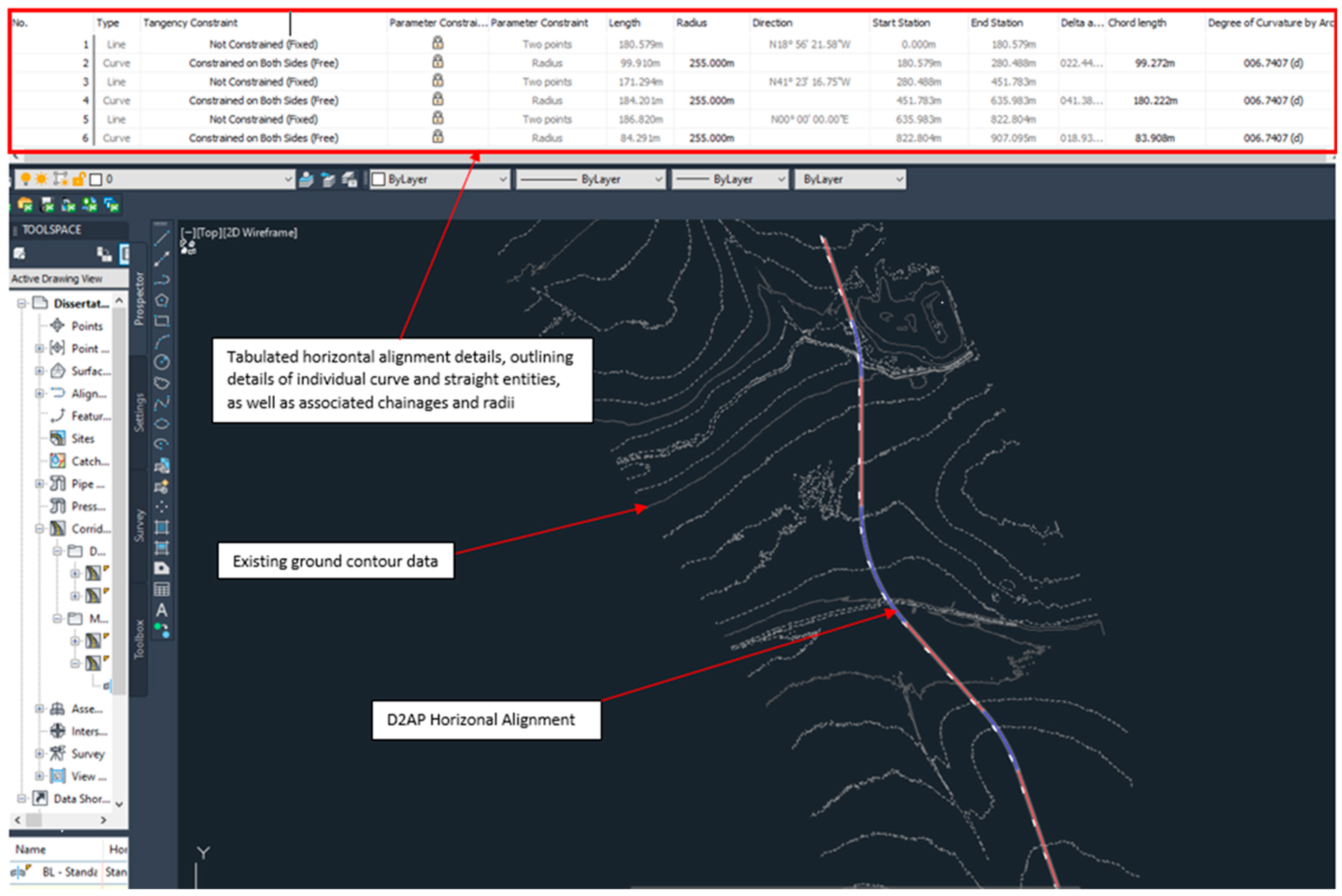The image size is (1342, 896).
Task: Toggle layer 0 freeze sun icon
Action: (x=42, y=179)
